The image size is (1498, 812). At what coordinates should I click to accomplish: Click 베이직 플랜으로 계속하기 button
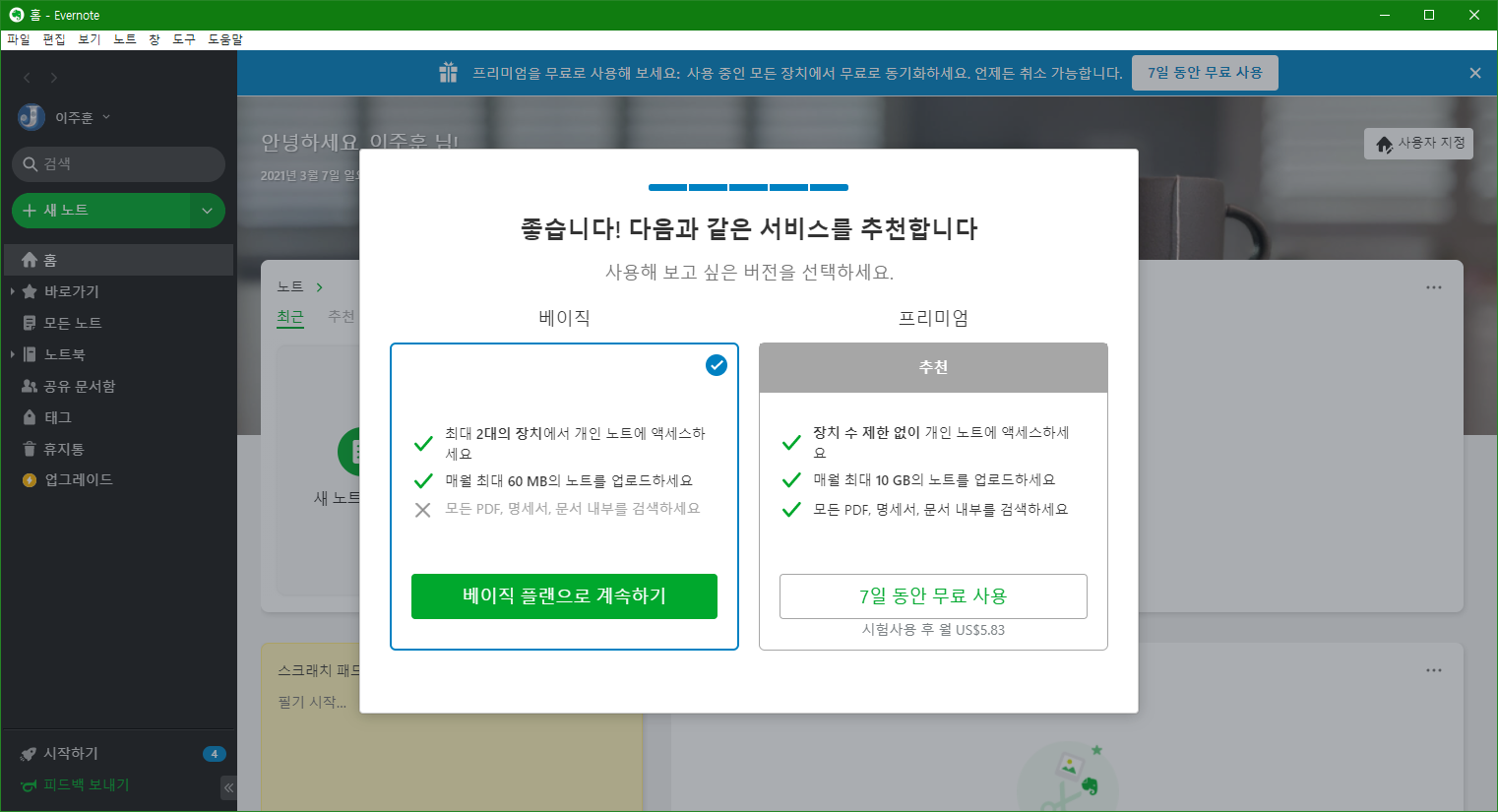[x=564, y=596]
